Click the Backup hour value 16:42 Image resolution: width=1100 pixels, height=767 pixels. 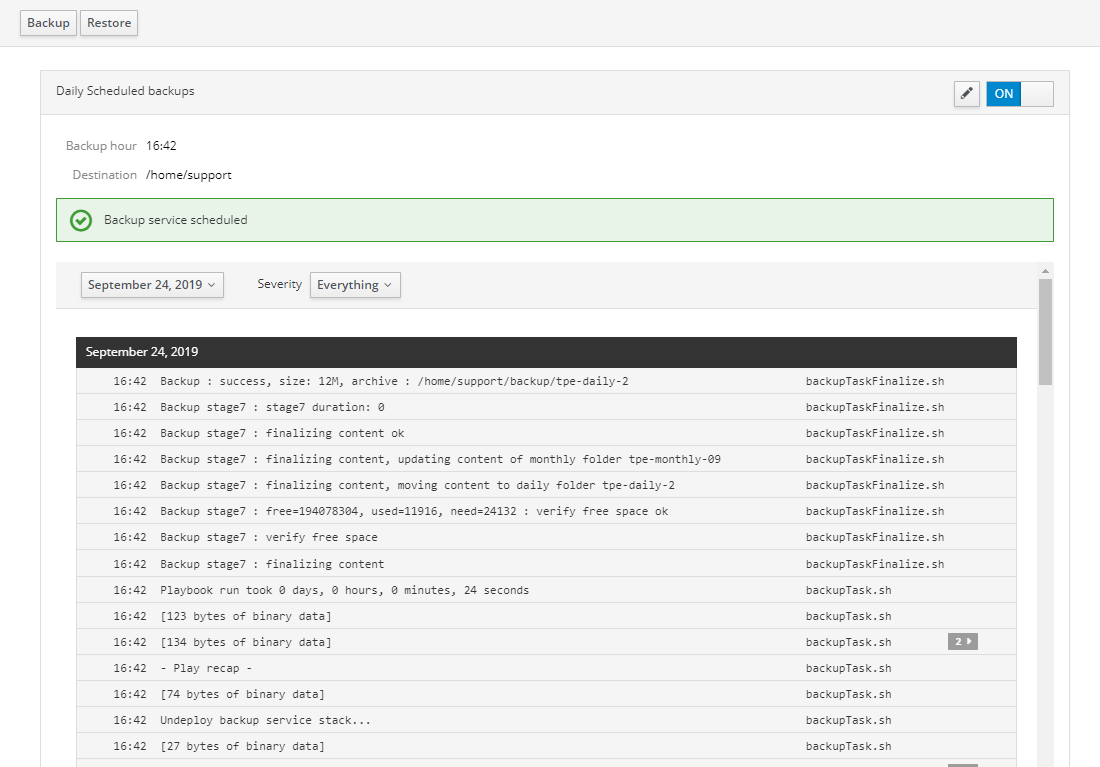click(161, 146)
